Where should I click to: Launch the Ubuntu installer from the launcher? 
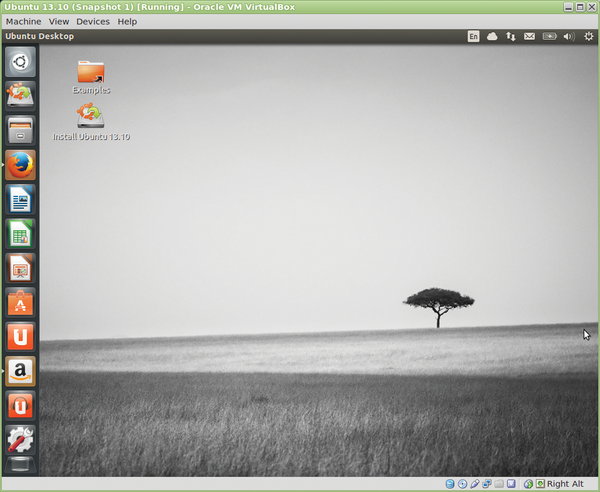tap(20, 96)
